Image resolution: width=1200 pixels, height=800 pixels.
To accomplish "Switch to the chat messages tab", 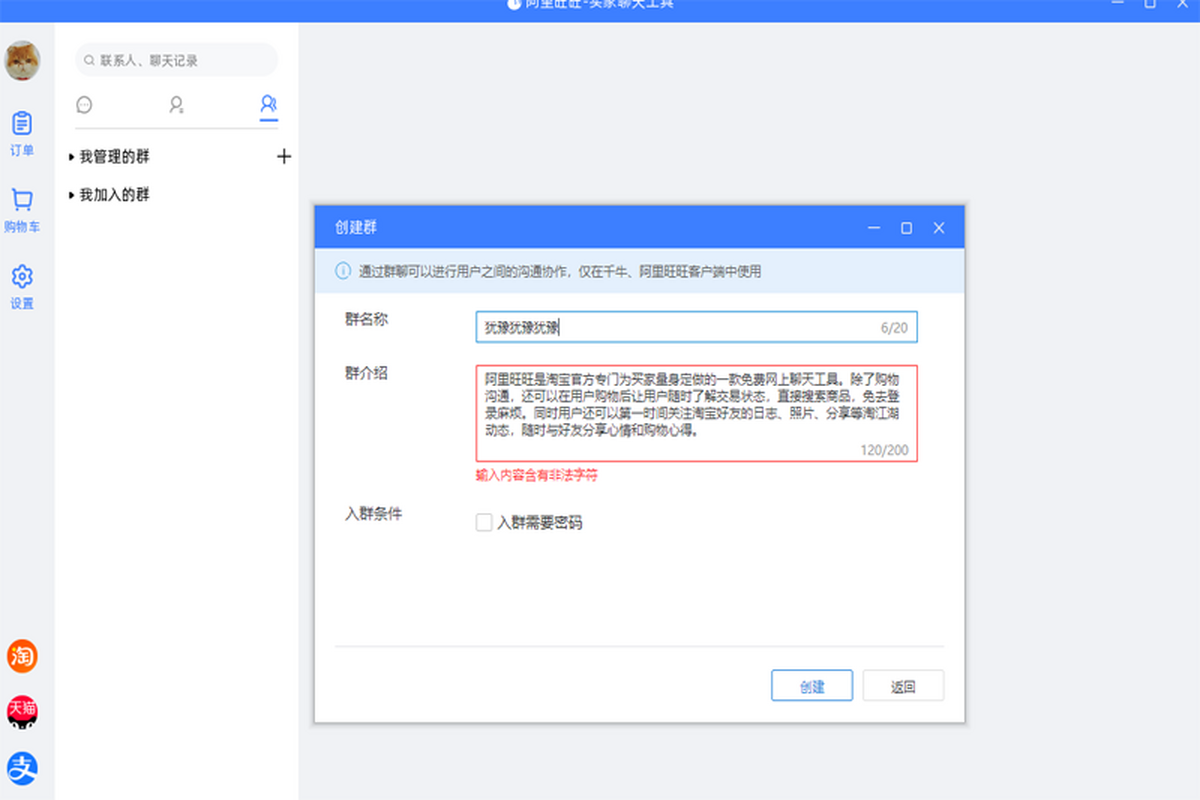I will point(84,104).
